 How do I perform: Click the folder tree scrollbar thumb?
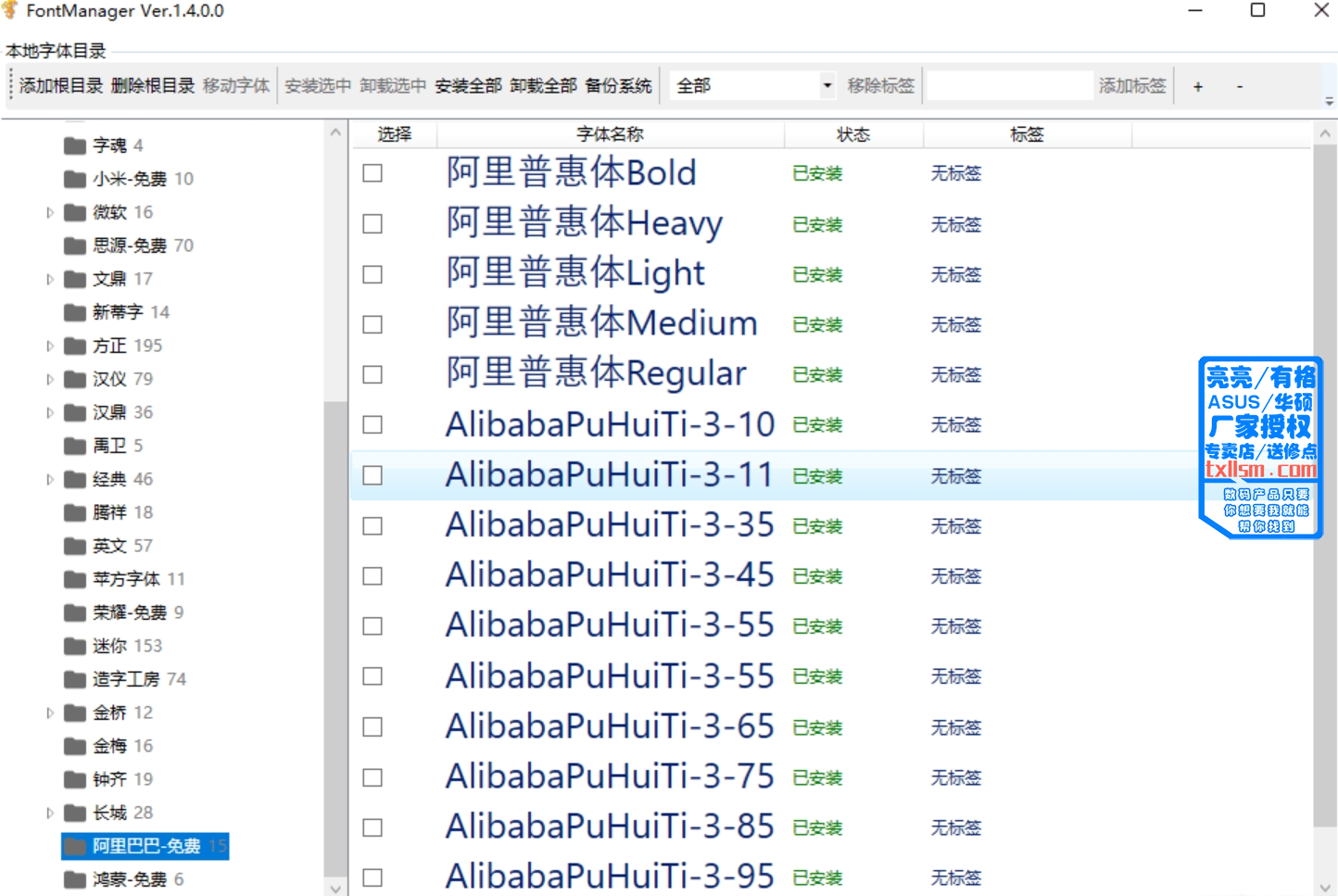point(334,637)
